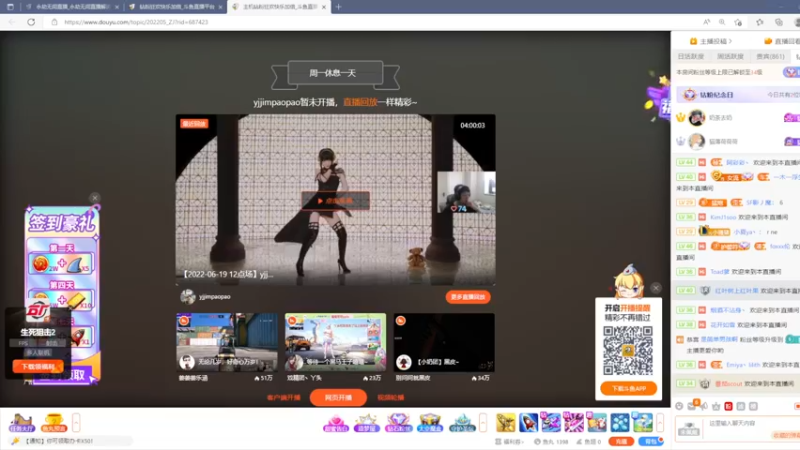The image size is (800, 450).
Task: Reload the page with the refresh icon
Action: (31, 22)
